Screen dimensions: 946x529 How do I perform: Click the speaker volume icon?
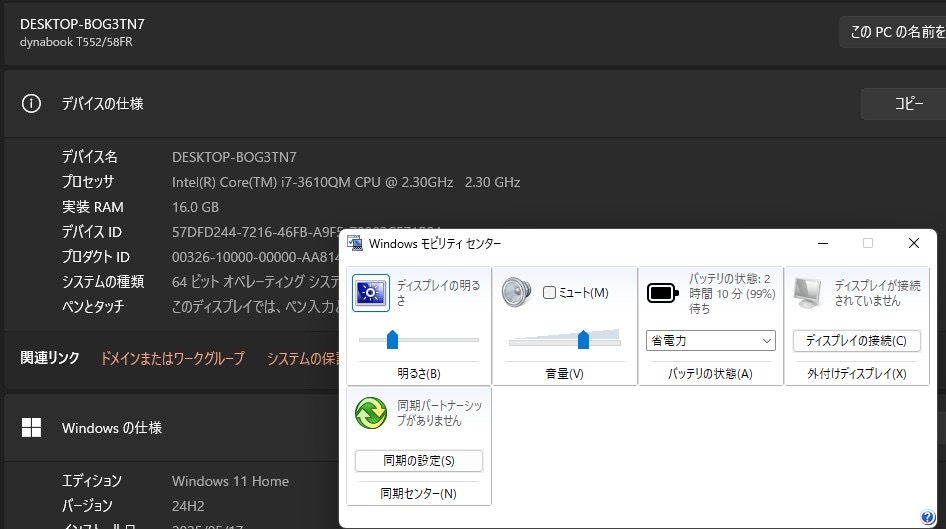[516, 293]
